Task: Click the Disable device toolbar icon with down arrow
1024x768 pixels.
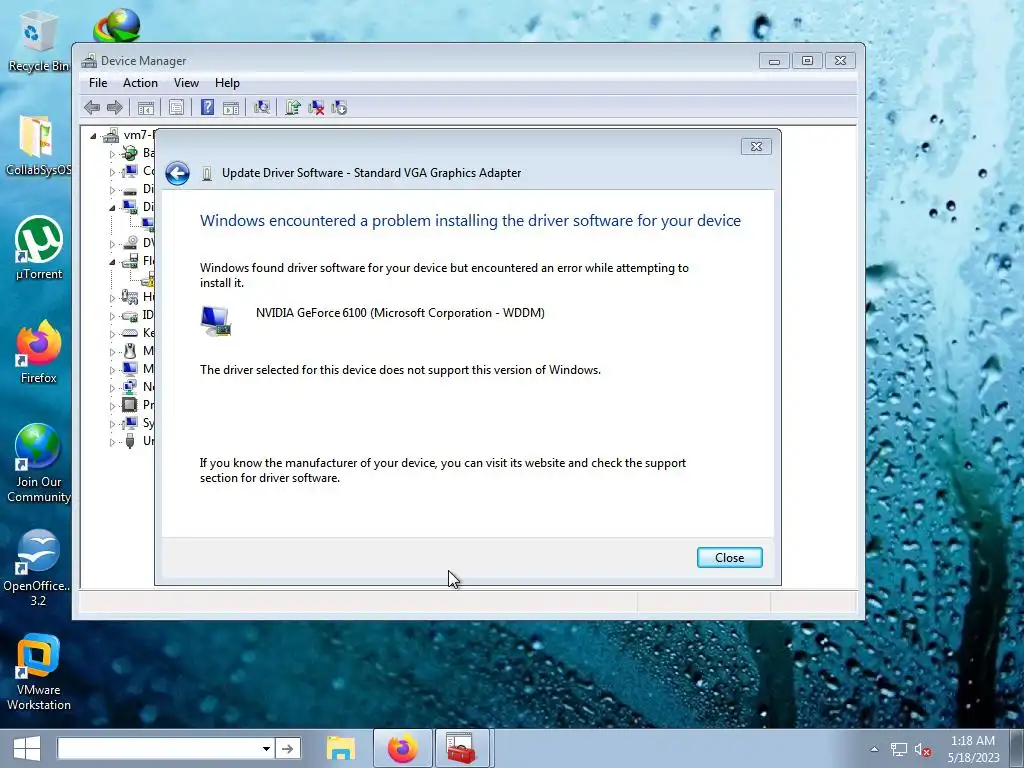Action: pos(339,108)
